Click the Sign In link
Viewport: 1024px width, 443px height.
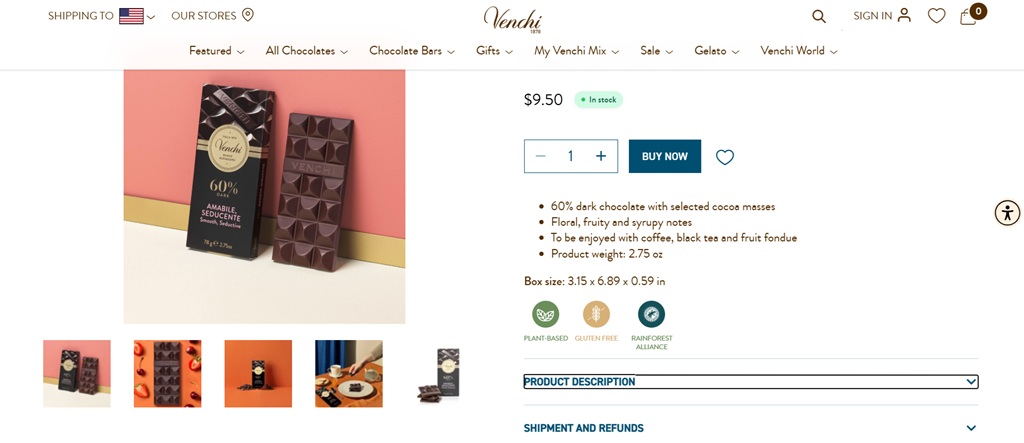pos(881,16)
